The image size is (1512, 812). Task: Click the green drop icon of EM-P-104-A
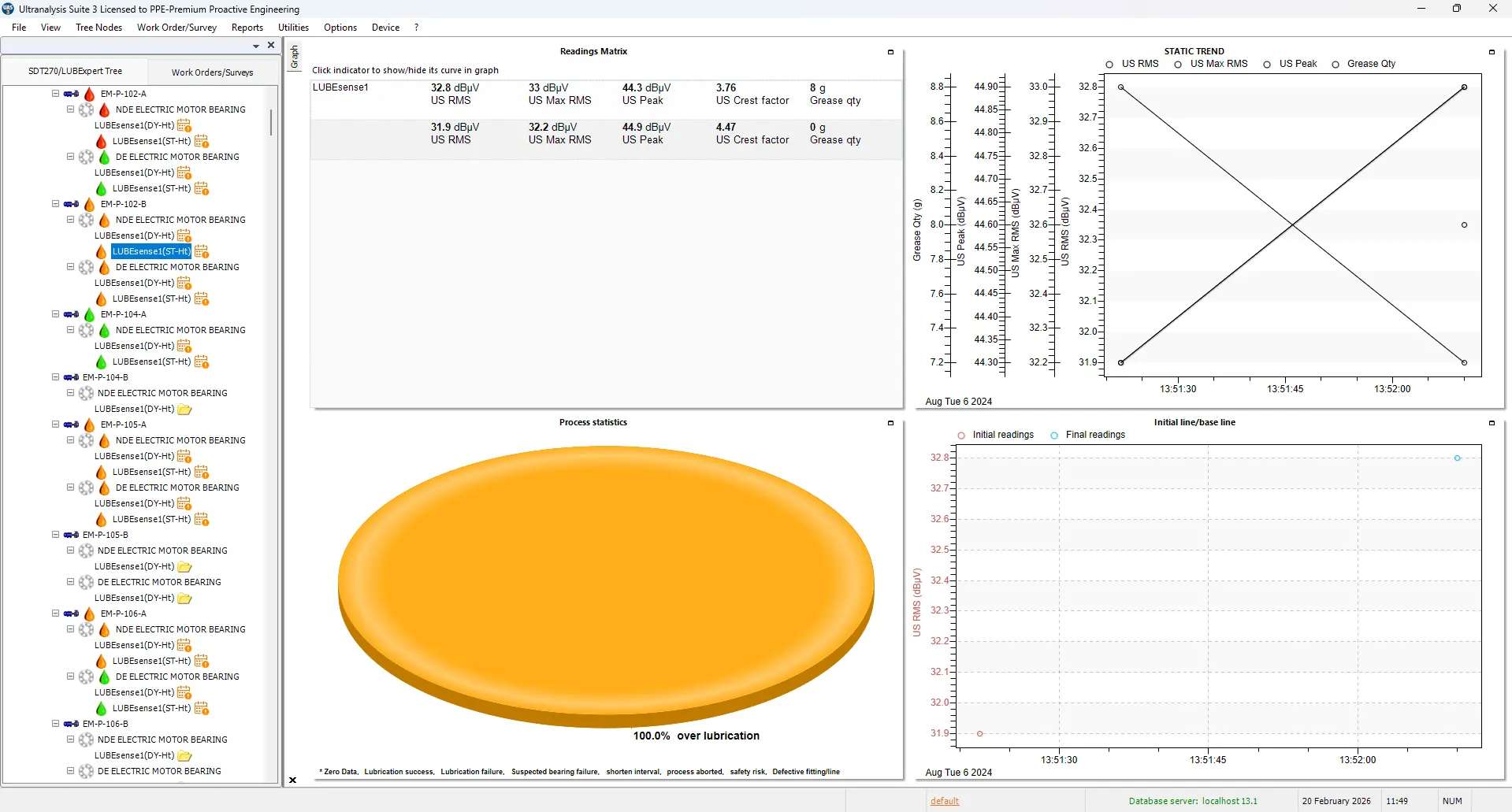point(89,314)
